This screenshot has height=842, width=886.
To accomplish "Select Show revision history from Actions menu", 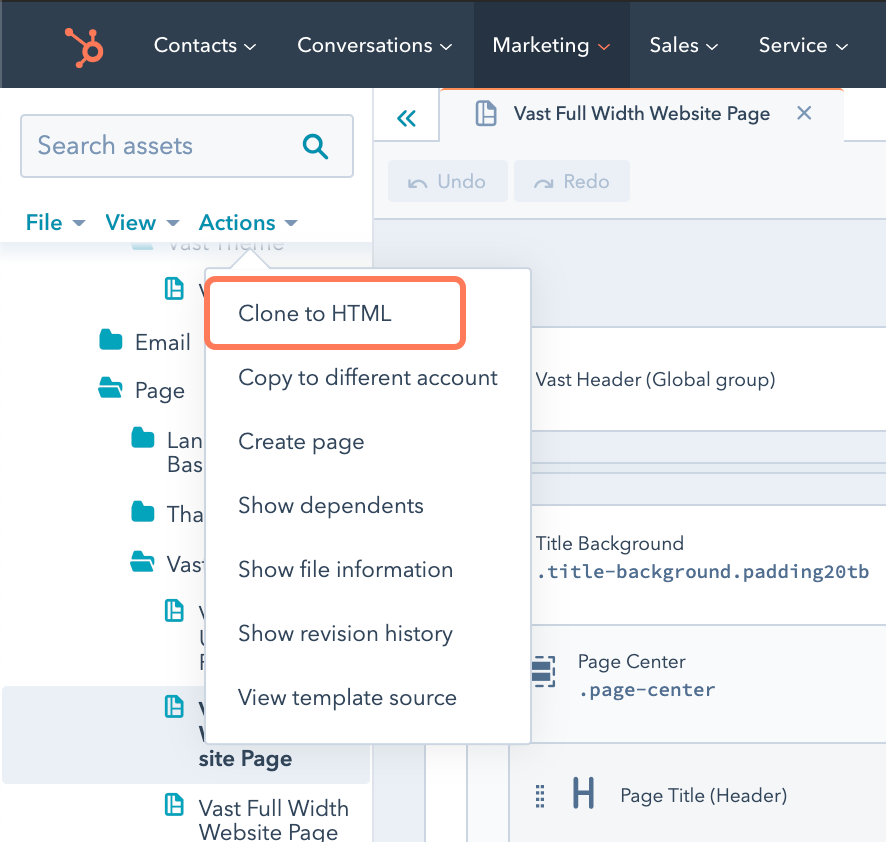I will pyautogui.click(x=345, y=633).
